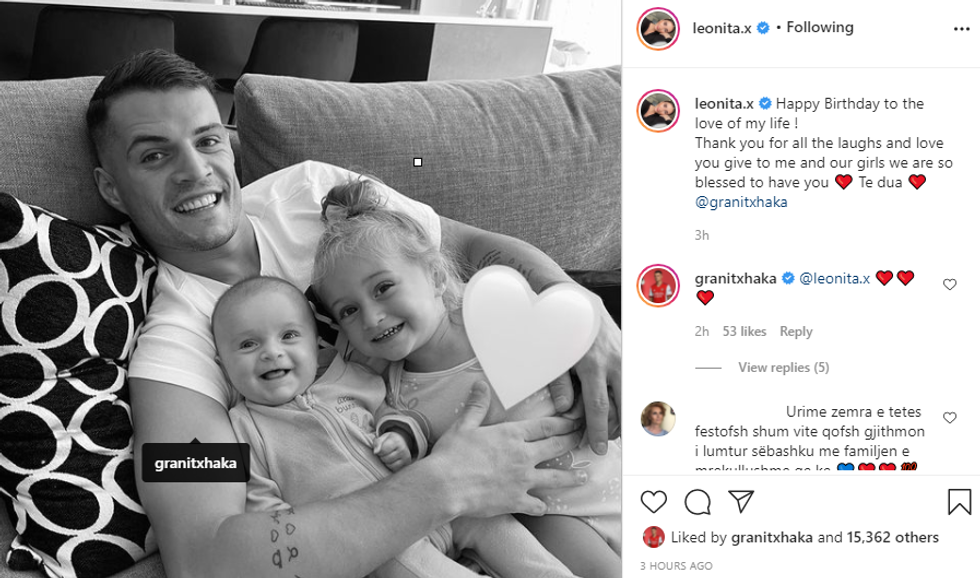Reply to granitxhaka's comment
Viewport: 980px width, 578px height.
coord(796,332)
